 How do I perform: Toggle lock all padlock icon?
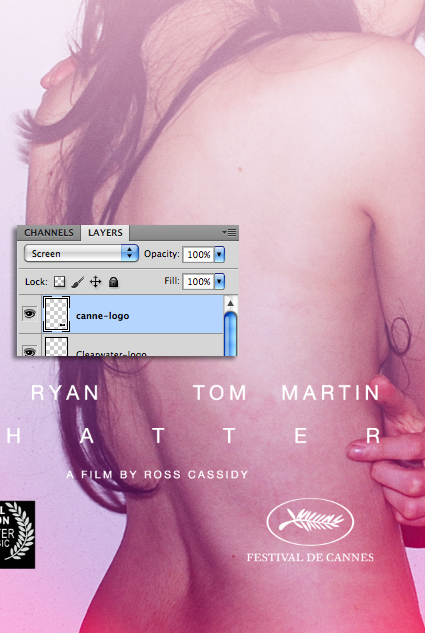pos(114,282)
